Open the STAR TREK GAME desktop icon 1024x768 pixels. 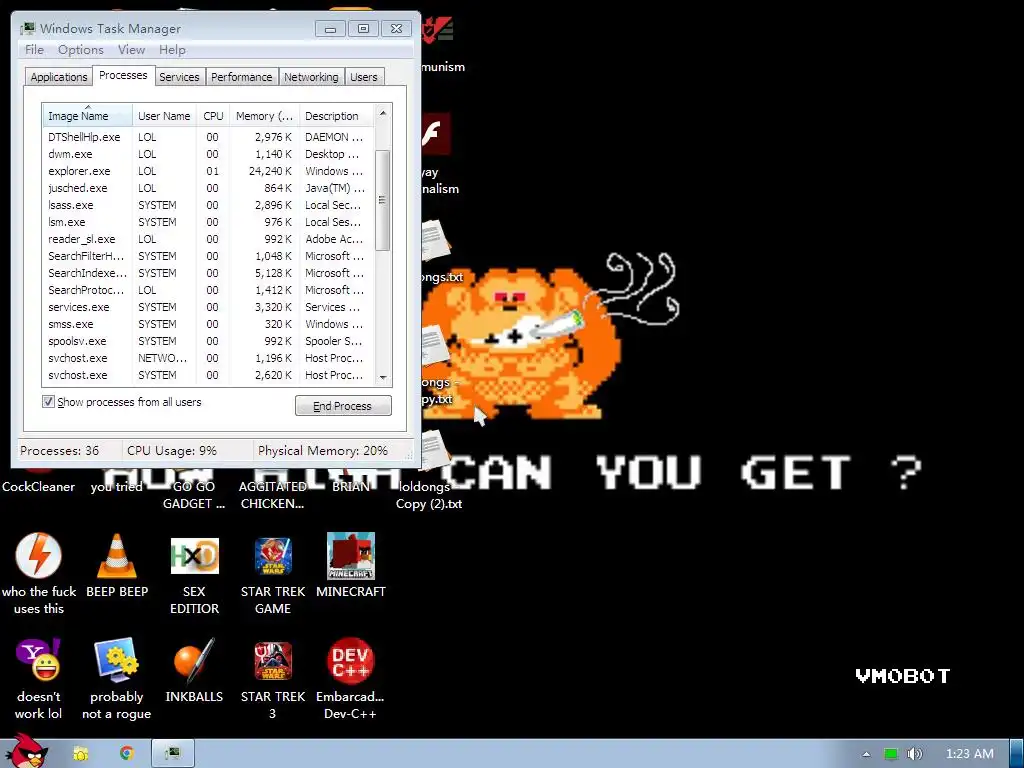coord(273,573)
